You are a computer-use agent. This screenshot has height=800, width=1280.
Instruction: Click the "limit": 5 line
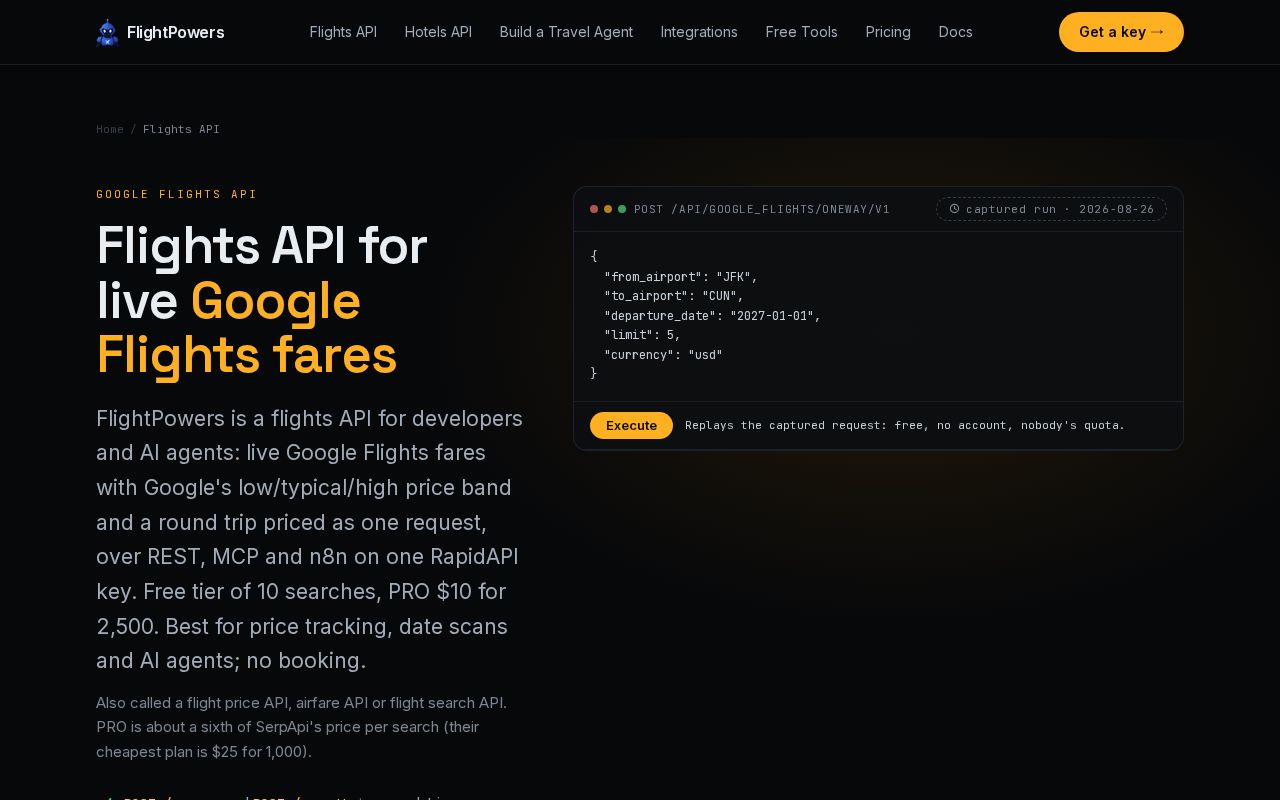click(642, 335)
